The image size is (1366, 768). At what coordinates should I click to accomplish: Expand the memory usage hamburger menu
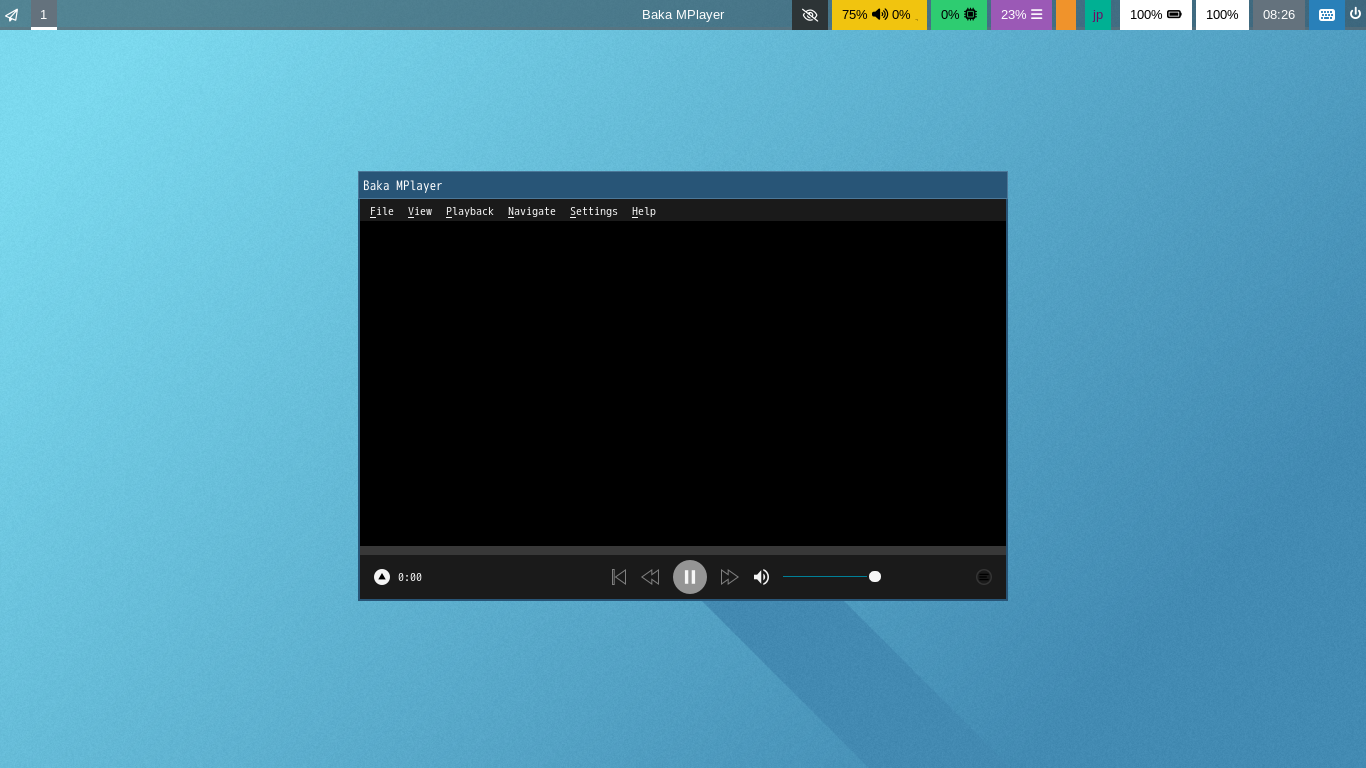point(1035,15)
